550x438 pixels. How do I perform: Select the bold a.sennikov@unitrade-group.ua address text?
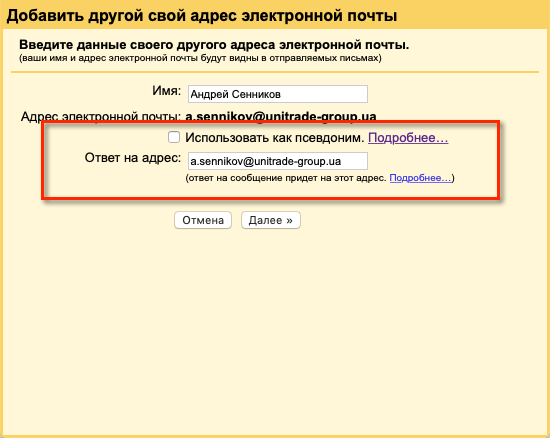281,116
